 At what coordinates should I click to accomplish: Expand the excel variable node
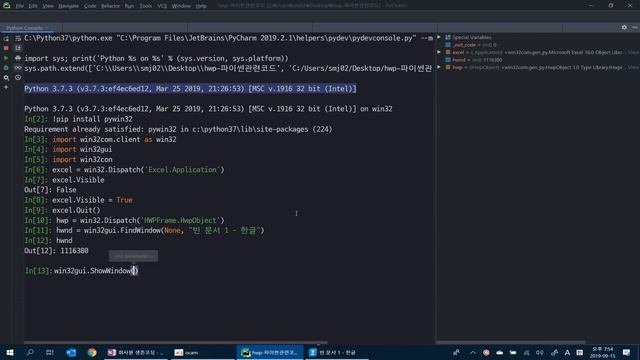(x=440, y=52)
